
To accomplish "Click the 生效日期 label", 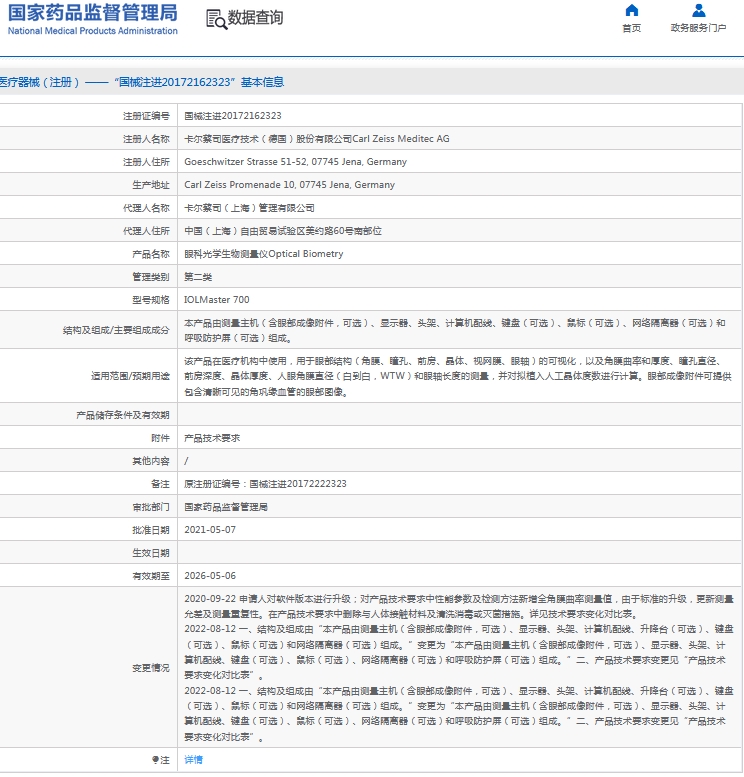I will pyautogui.click(x=151, y=553).
